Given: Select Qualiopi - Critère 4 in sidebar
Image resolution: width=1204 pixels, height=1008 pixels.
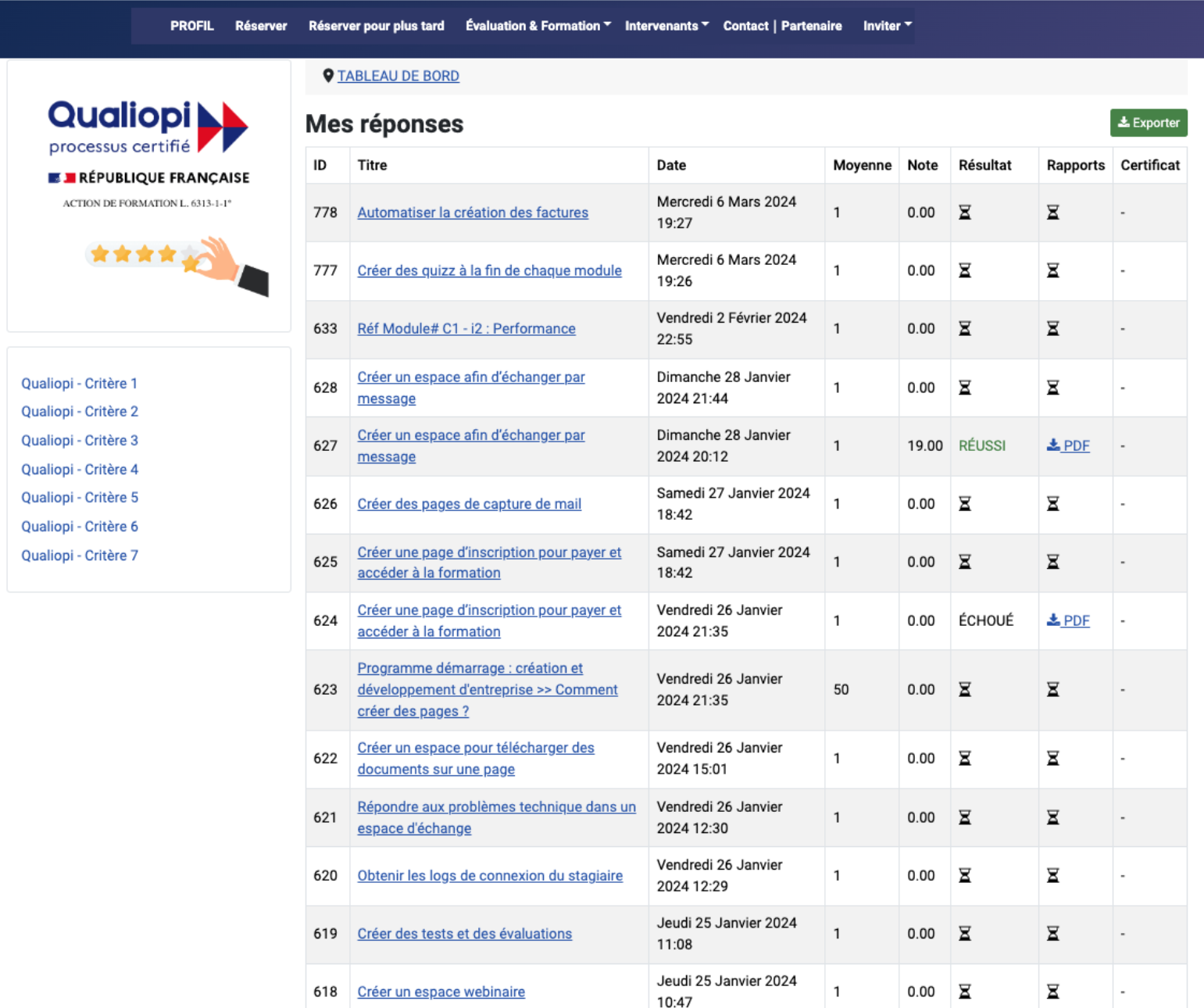Looking at the screenshot, I should [80, 470].
